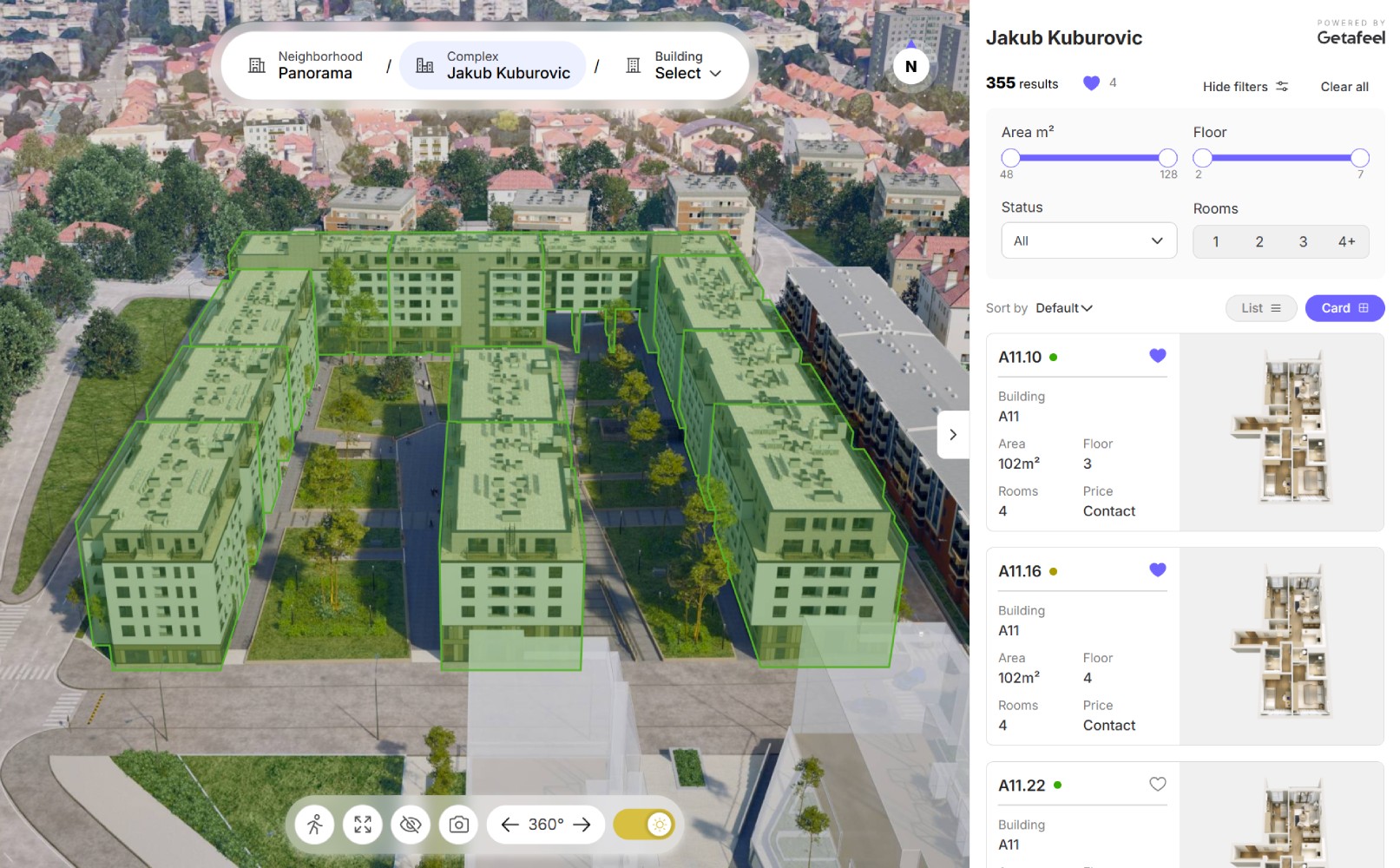Adjust the Floor maximum slider handle
The height and width of the screenshot is (868, 1400).
point(1360,158)
